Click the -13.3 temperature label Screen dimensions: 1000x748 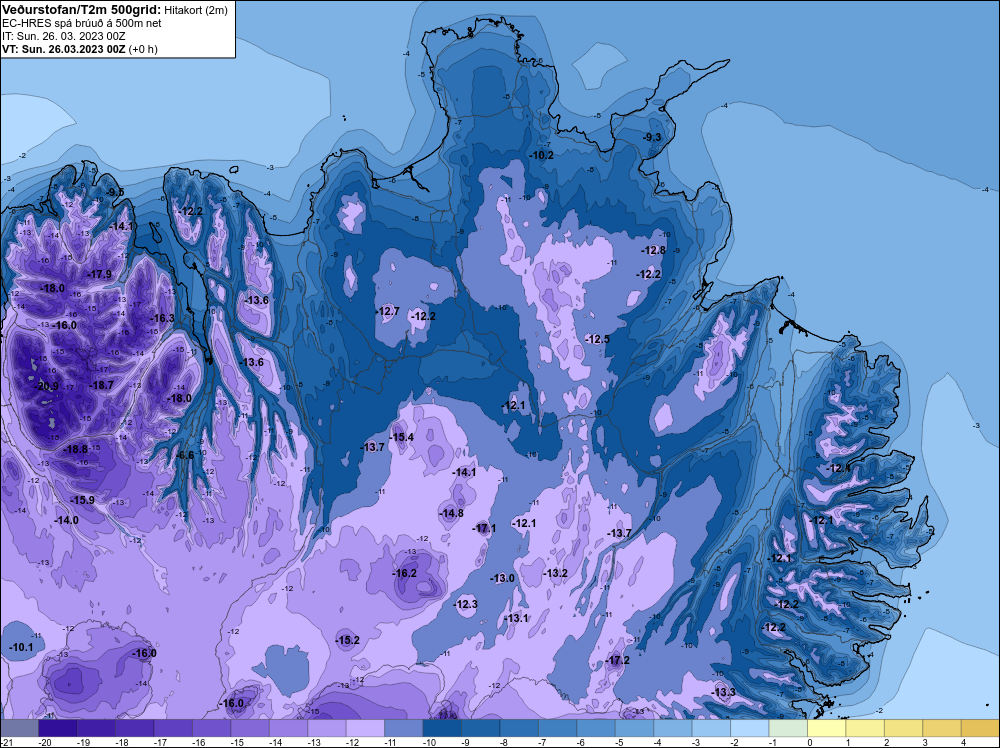click(x=724, y=693)
